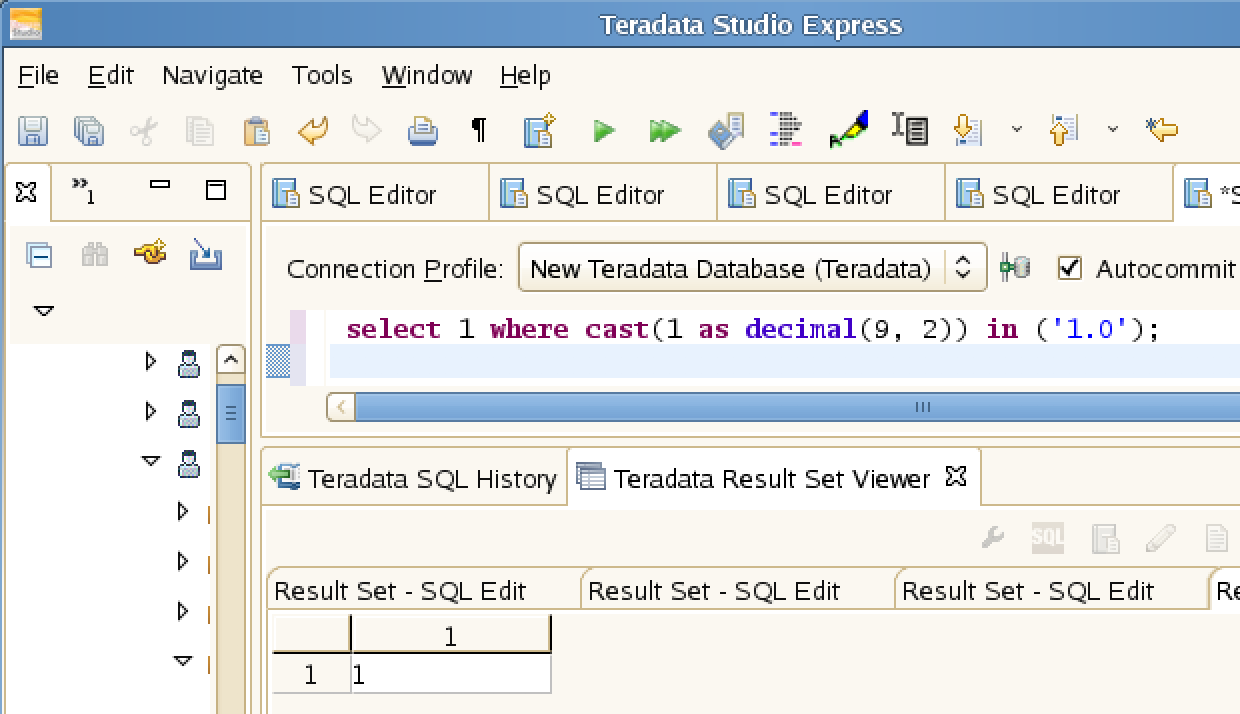Open the Teradata SQL History tab
This screenshot has width=1240, height=714.
pos(413,479)
